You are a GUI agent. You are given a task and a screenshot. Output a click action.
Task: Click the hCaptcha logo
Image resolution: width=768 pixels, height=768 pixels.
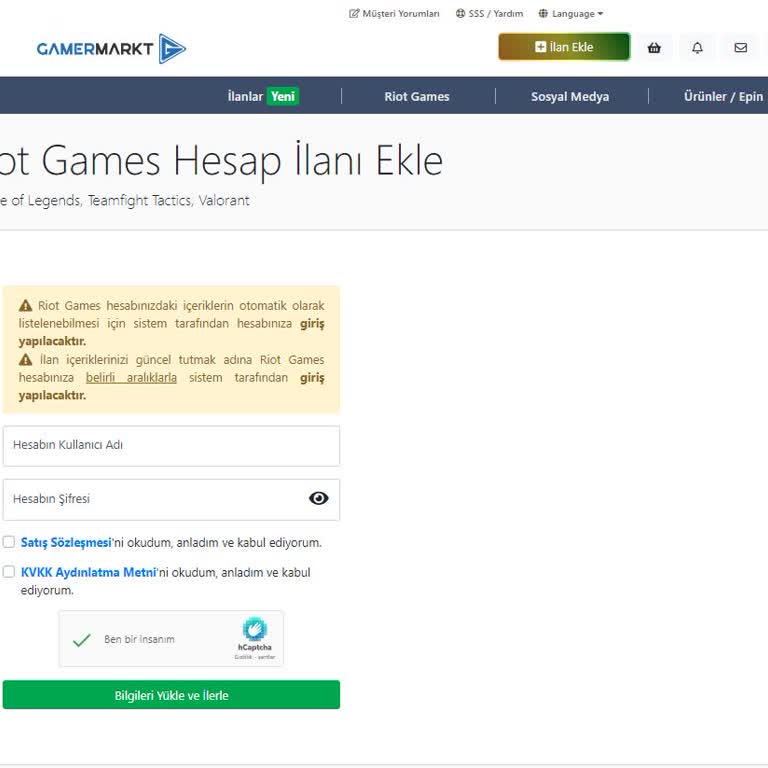point(255,629)
